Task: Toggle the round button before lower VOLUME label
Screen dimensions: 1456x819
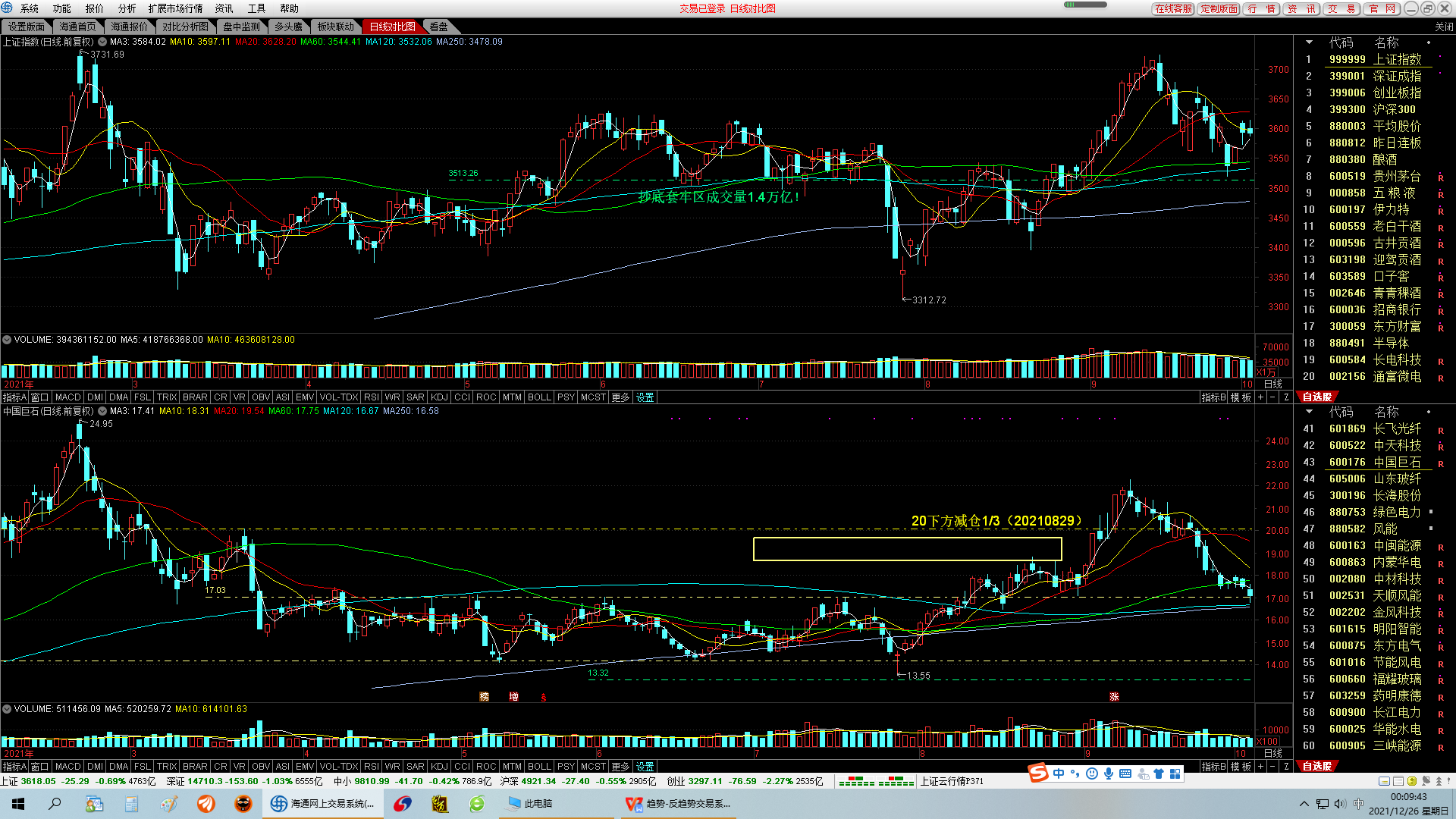Action: (7, 709)
